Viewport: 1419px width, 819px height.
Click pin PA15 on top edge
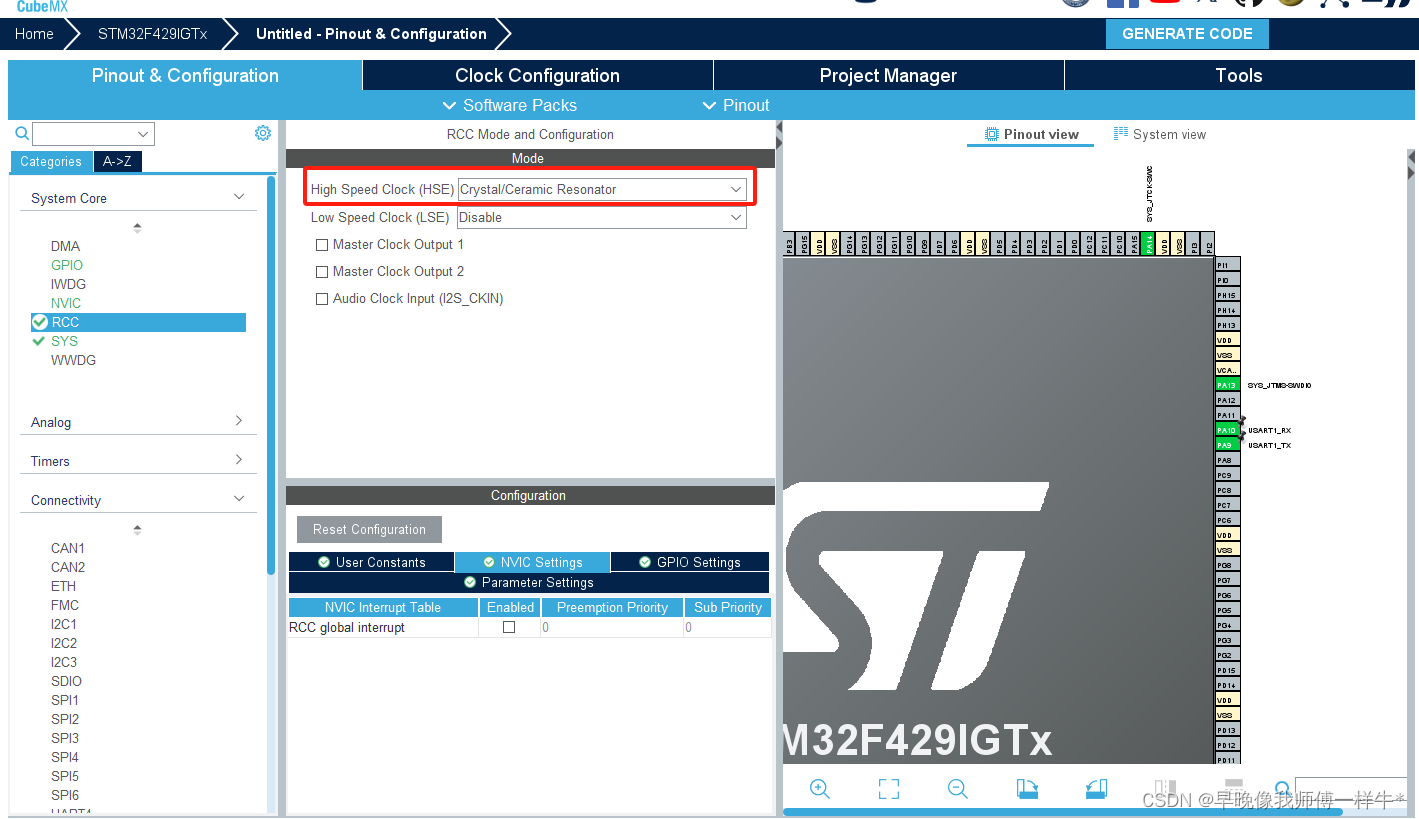pyautogui.click(x=1134, y=244)
